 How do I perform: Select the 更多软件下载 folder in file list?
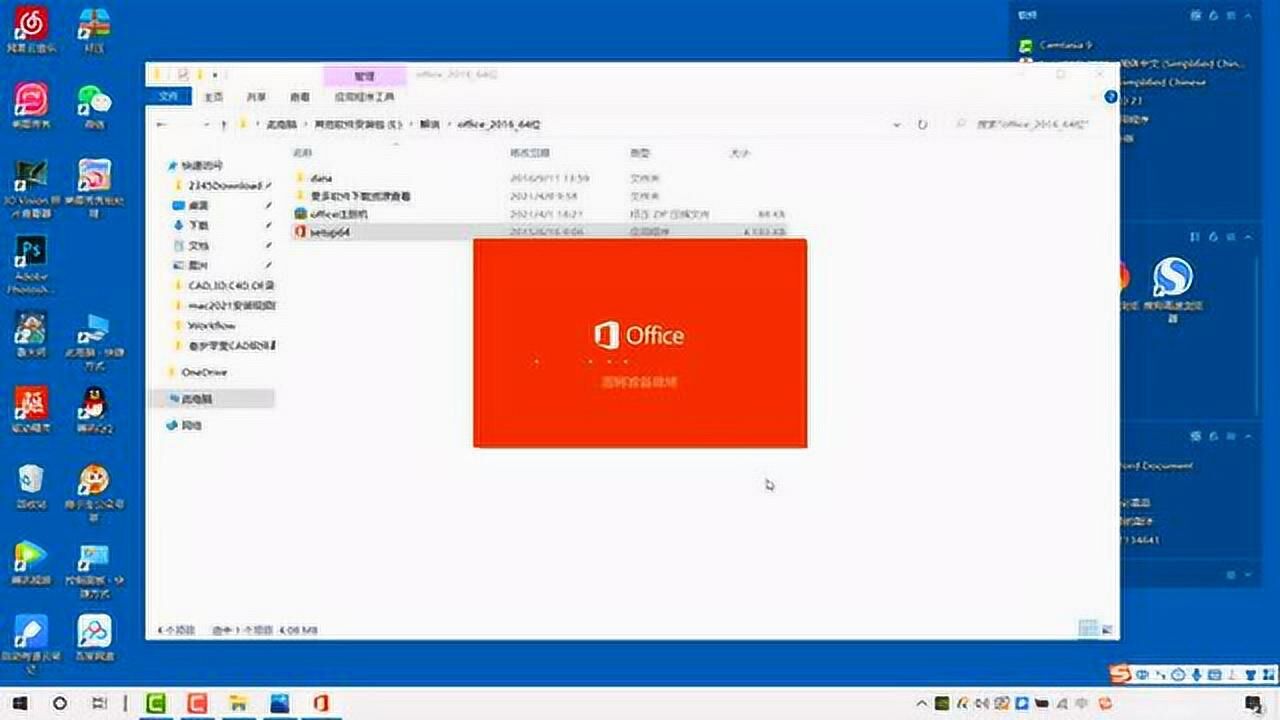(x=540, y=196)
